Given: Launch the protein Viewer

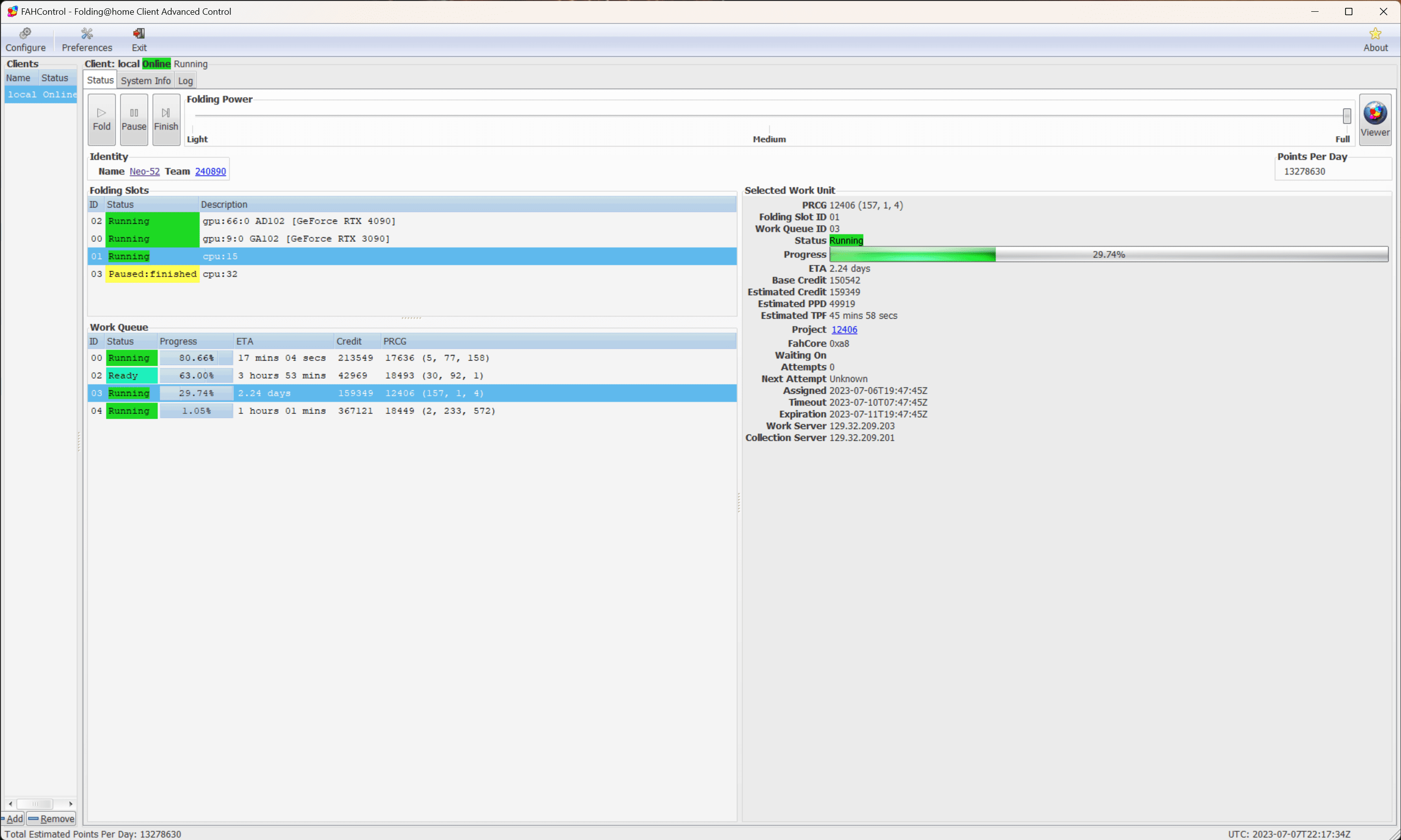Looking at the screenshot, I should pyautogui.click(x=1375, y=120).
